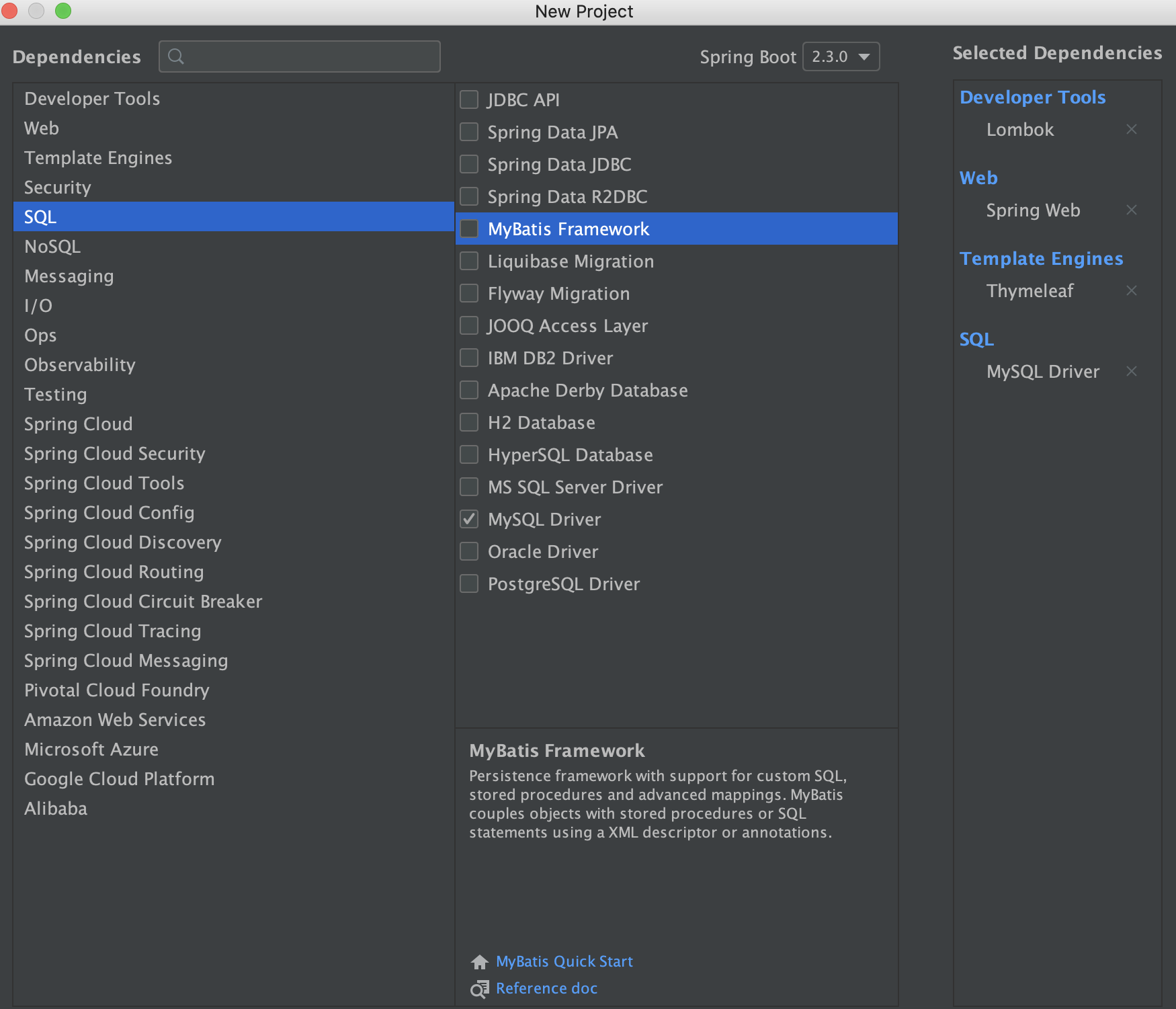This screenshot has width=1176, height=1009.
Task: Click the SQL heading in Selected Dependencies
Action: coord(976,339)
